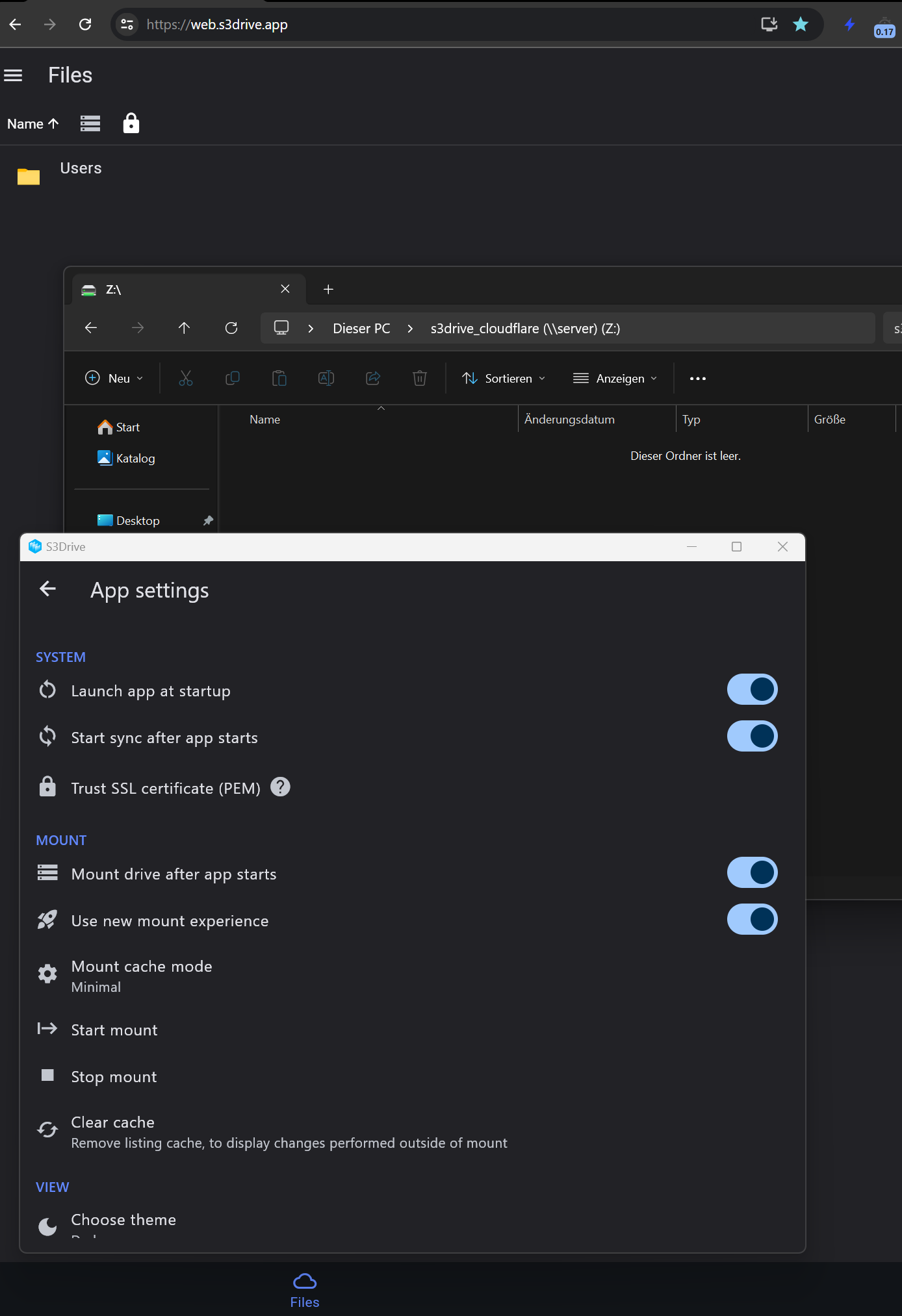The image size is (902, 1316).
Task: Click the Delete trash icon in Explorer
Action: pyautogui.click(x=420, y=379)
